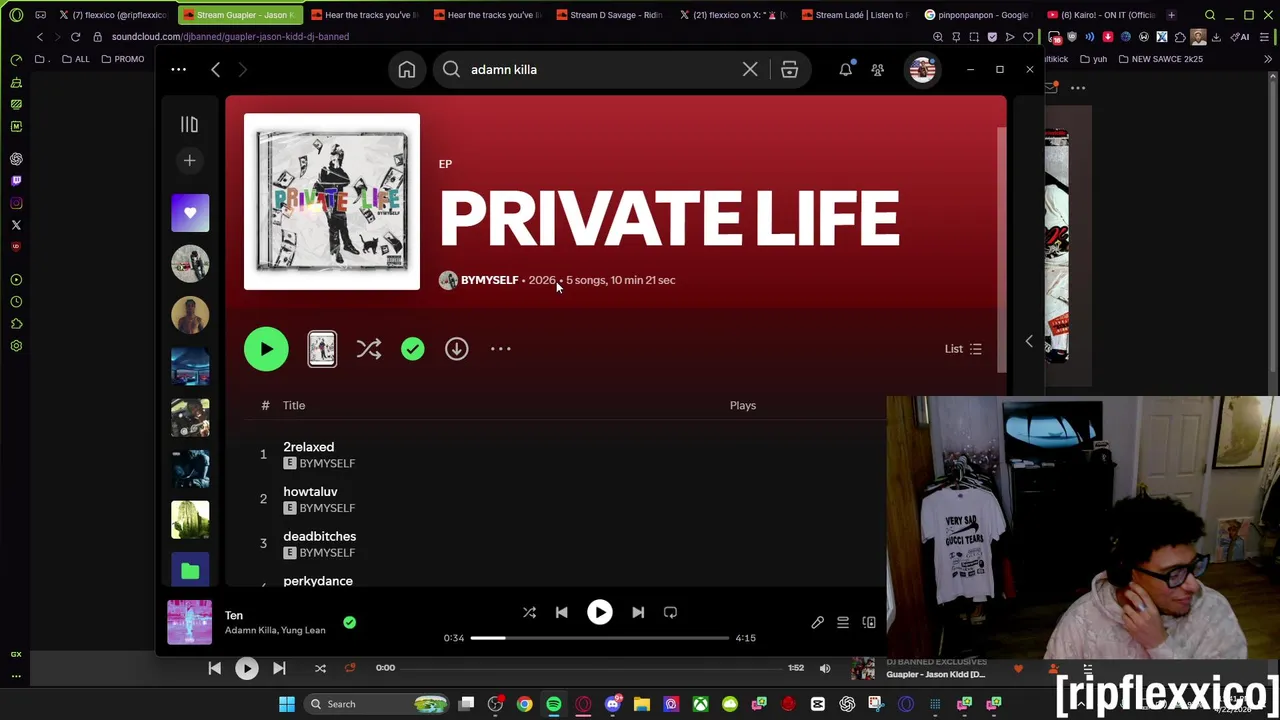The width and height of the screenshot is (1280, 720).
Task: Expand the collapsed right panel chevron
Action: click(1029, 342)
